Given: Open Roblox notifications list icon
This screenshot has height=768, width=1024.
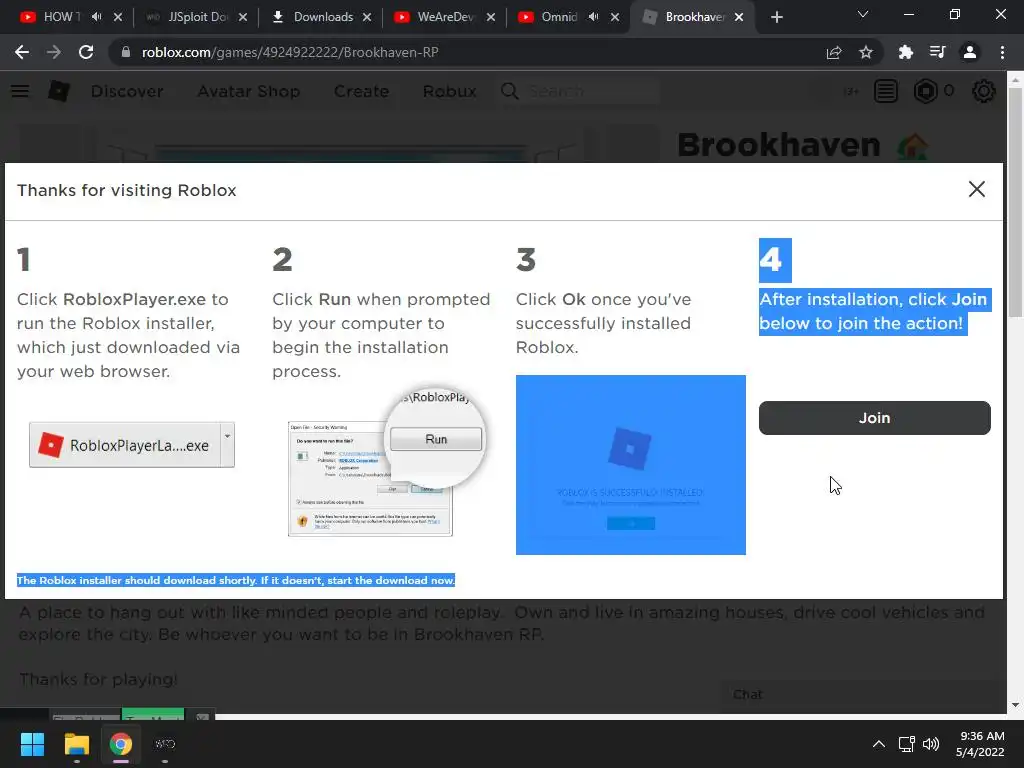Looking at the screenshot, I should tap(886, 91).
